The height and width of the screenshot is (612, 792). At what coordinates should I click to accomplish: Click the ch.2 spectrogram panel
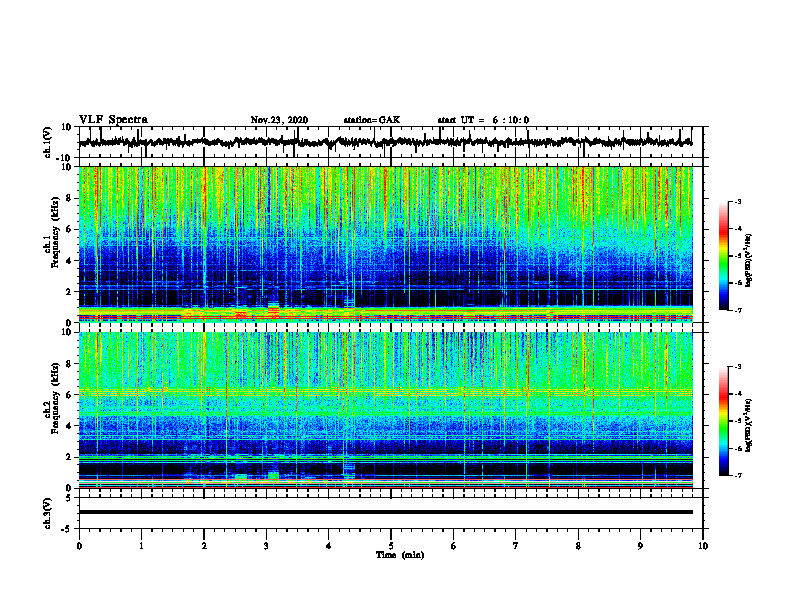(386, 410)
